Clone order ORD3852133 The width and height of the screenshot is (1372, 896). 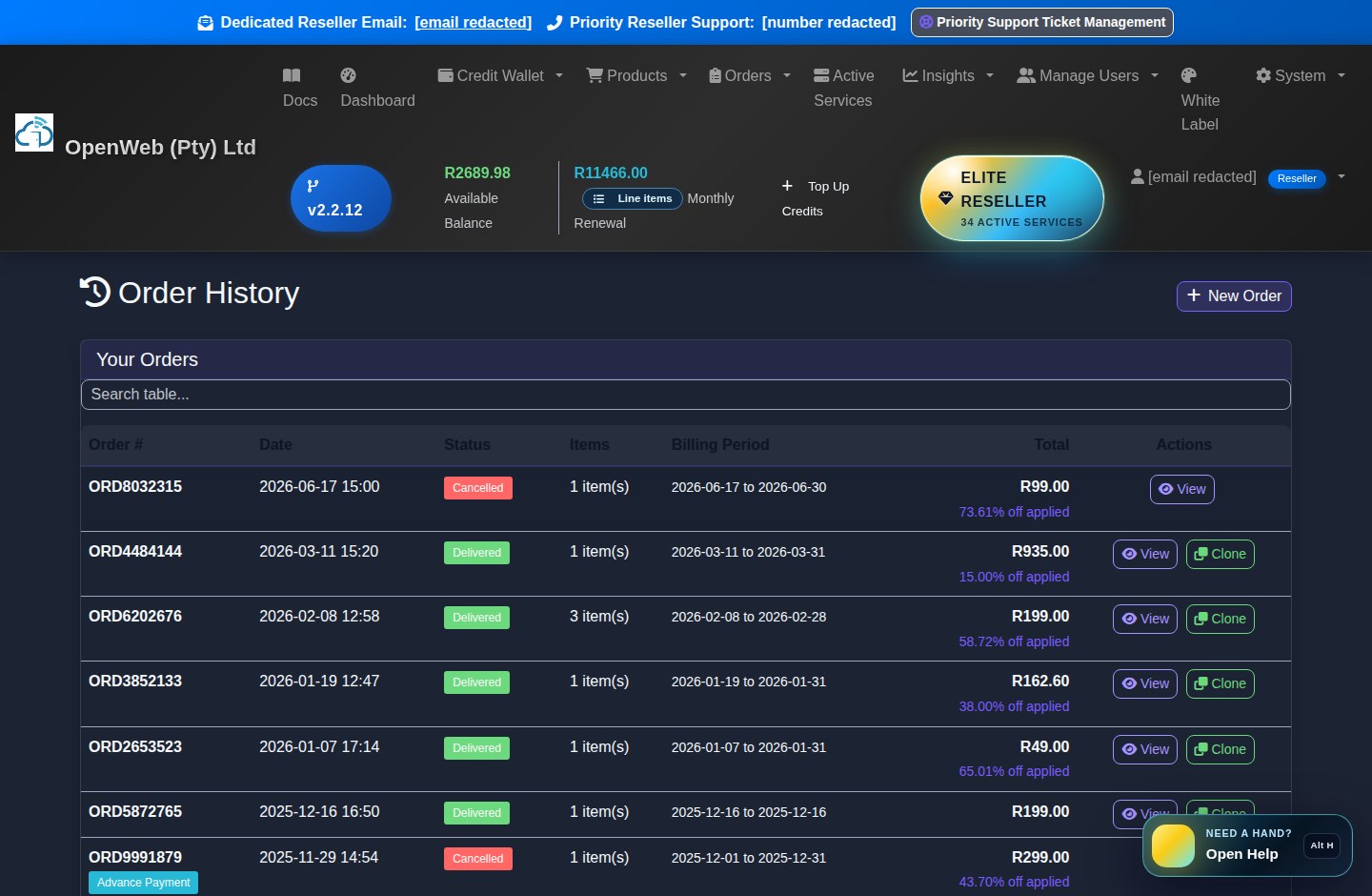click(1221, 683)
